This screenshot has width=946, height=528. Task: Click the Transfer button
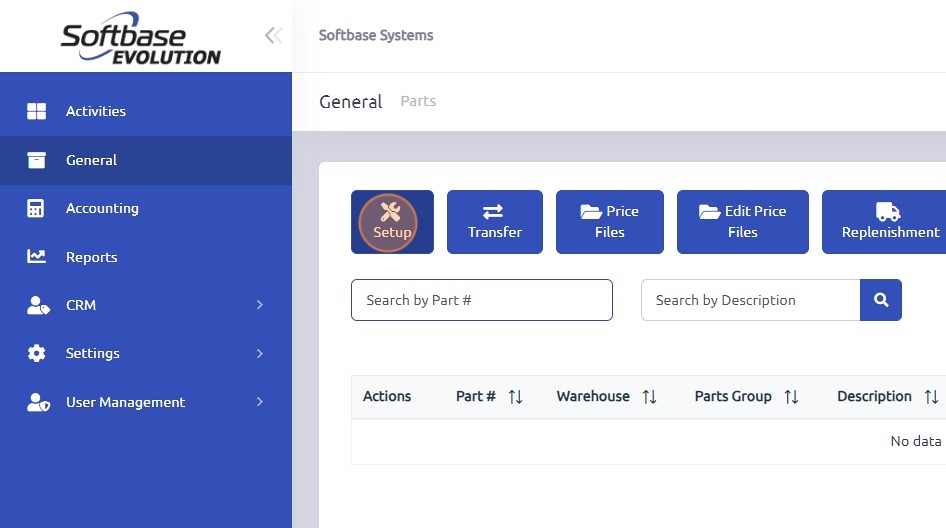(x=495, y=222)
